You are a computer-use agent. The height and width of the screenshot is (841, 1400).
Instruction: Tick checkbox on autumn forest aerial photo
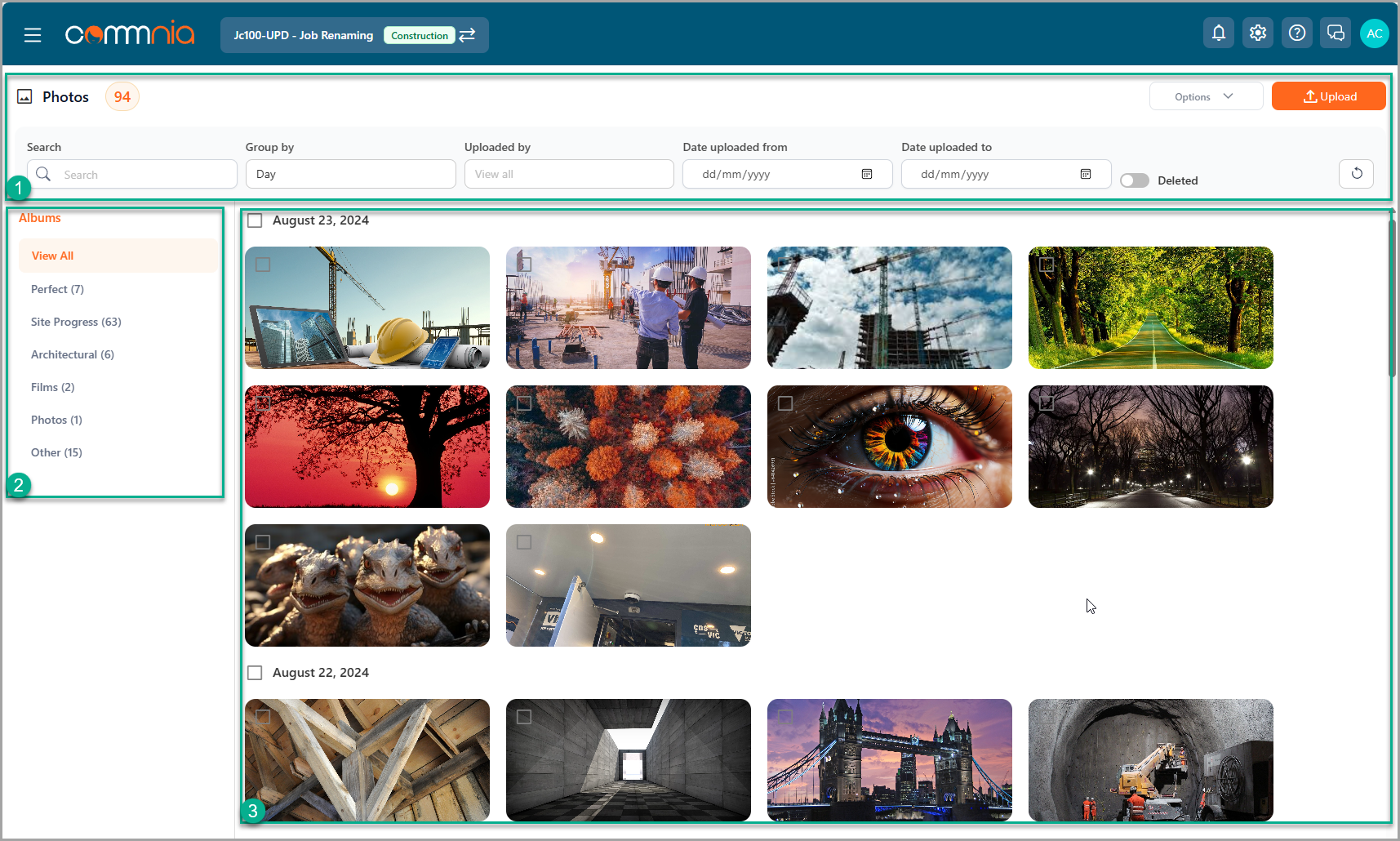coord(524,403)
